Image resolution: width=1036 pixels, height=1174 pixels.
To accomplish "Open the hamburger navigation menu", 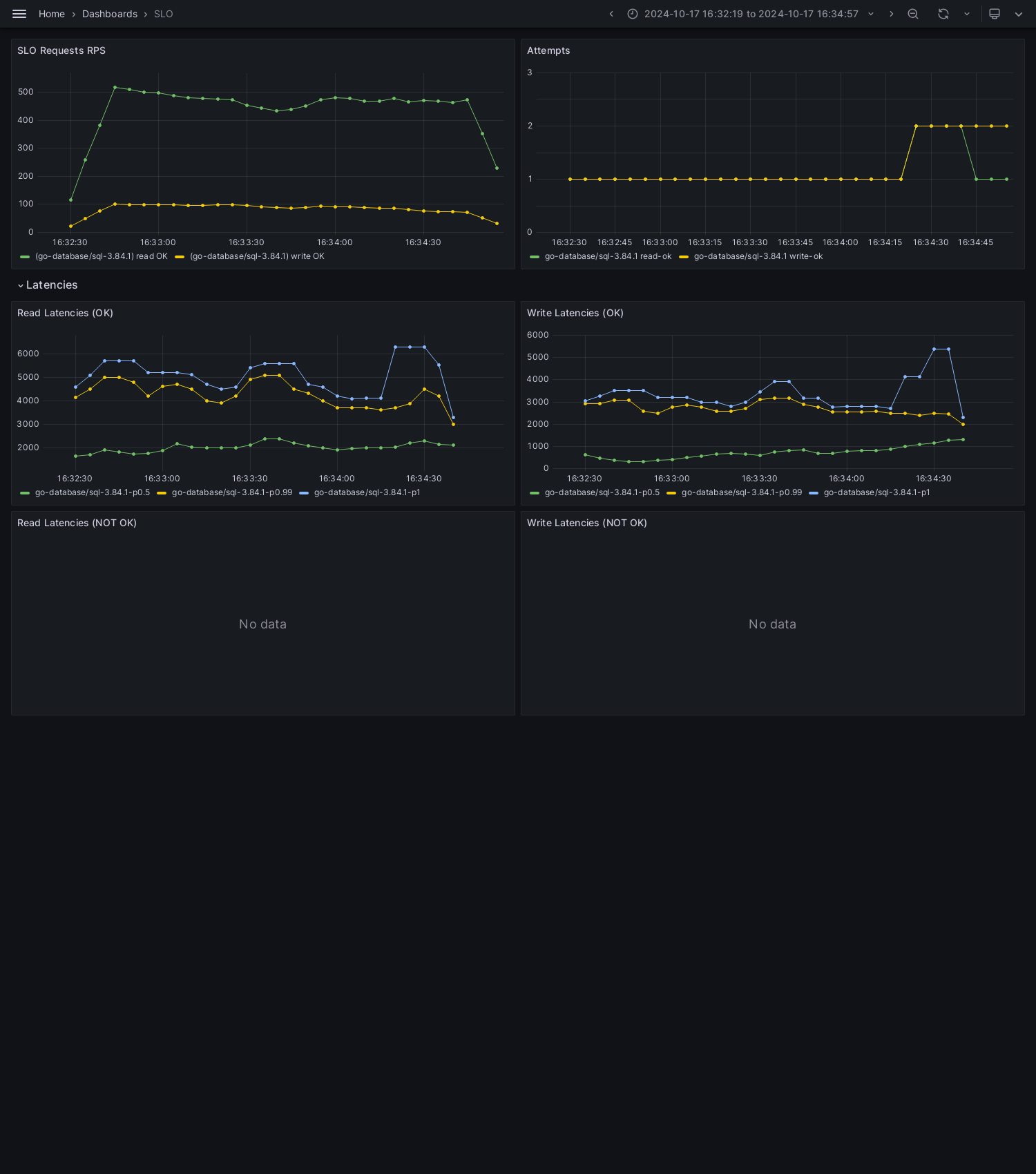I will 19,14.
